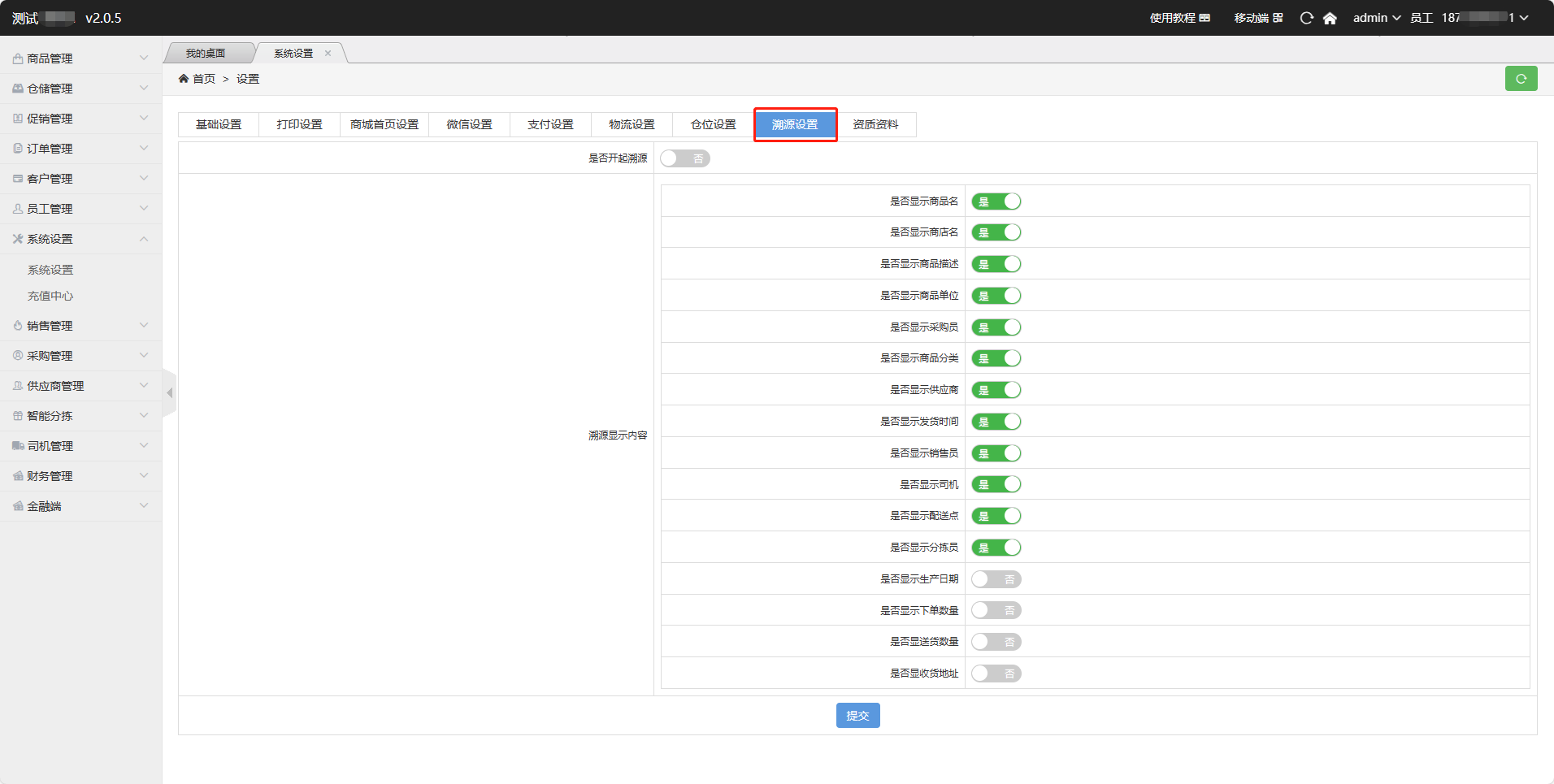This screenshot has width=1554, height=784.
Task: Close the 系统设置 tab with X
Action: [328, 54]
